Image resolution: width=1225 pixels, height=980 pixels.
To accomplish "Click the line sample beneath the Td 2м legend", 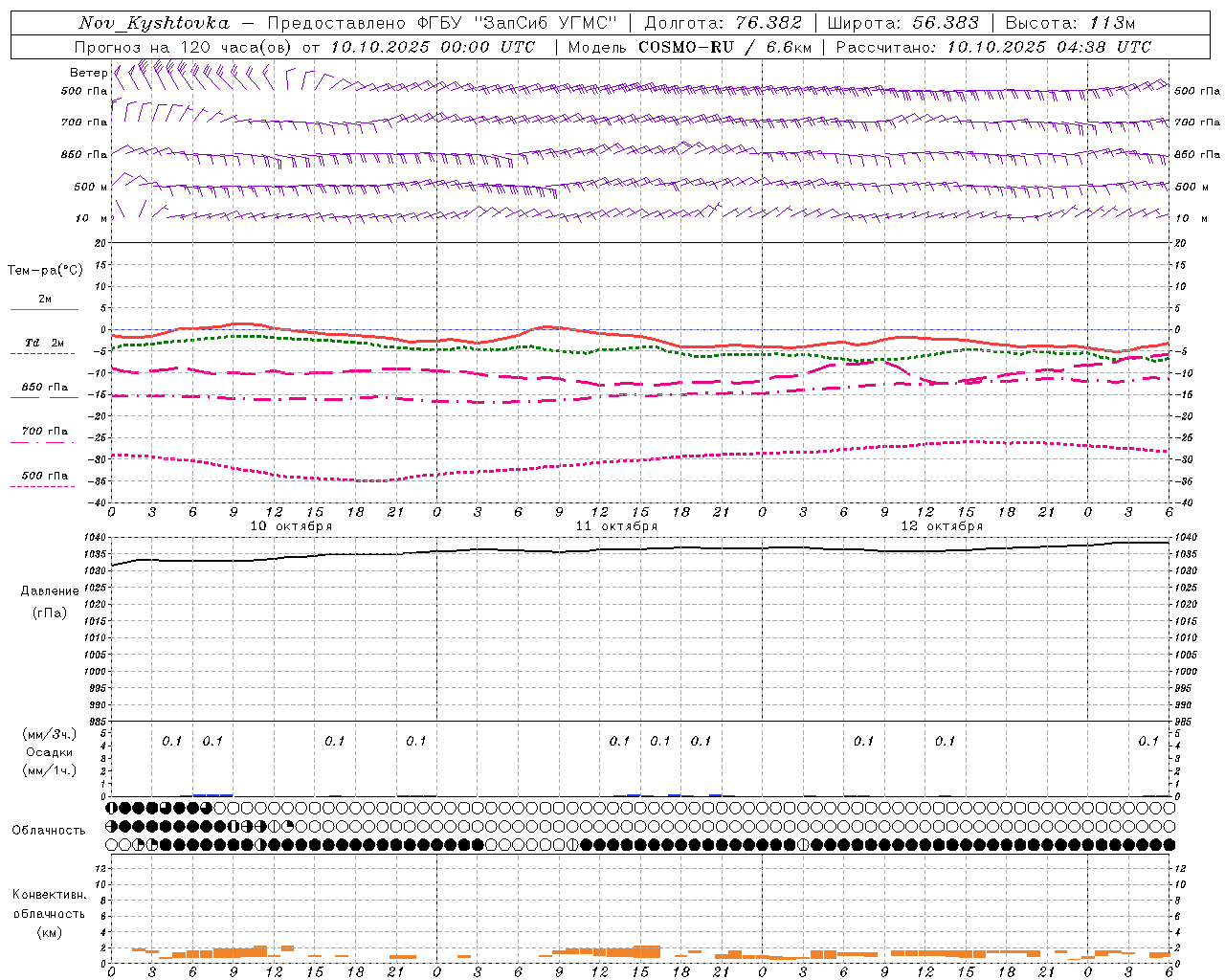I will tap(43, 354).
